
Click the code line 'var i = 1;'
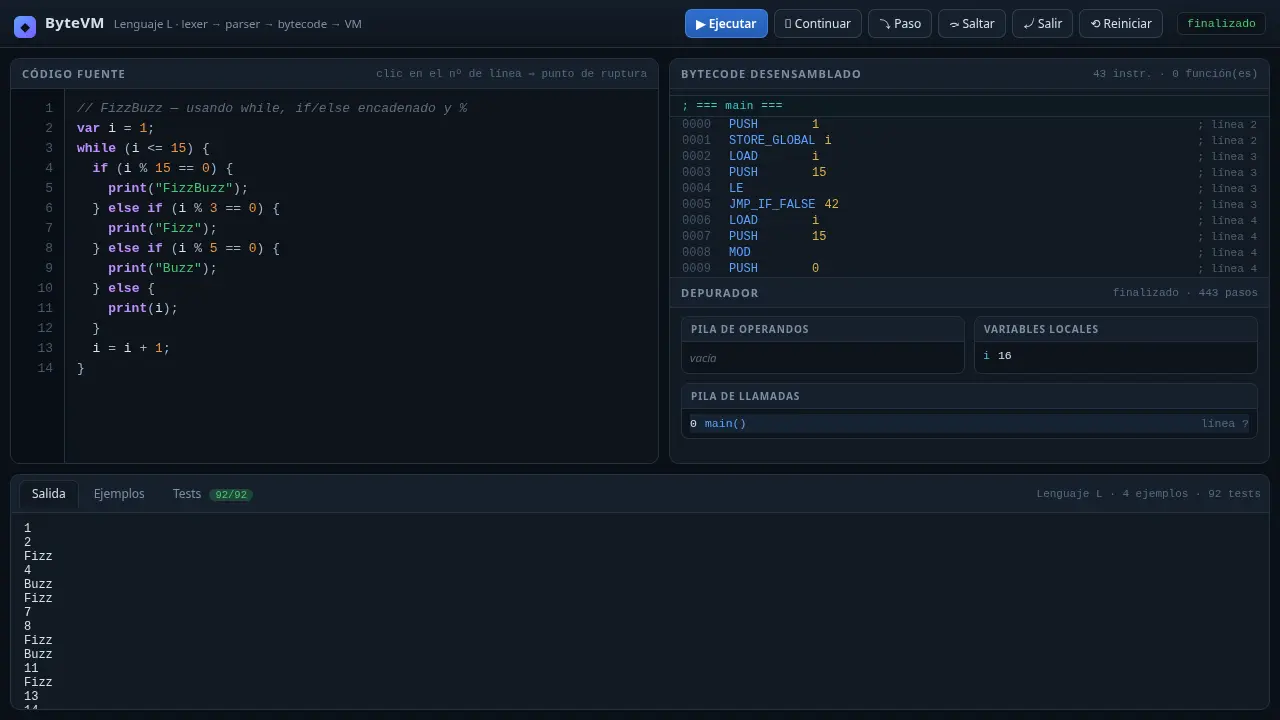click(116, 128)
